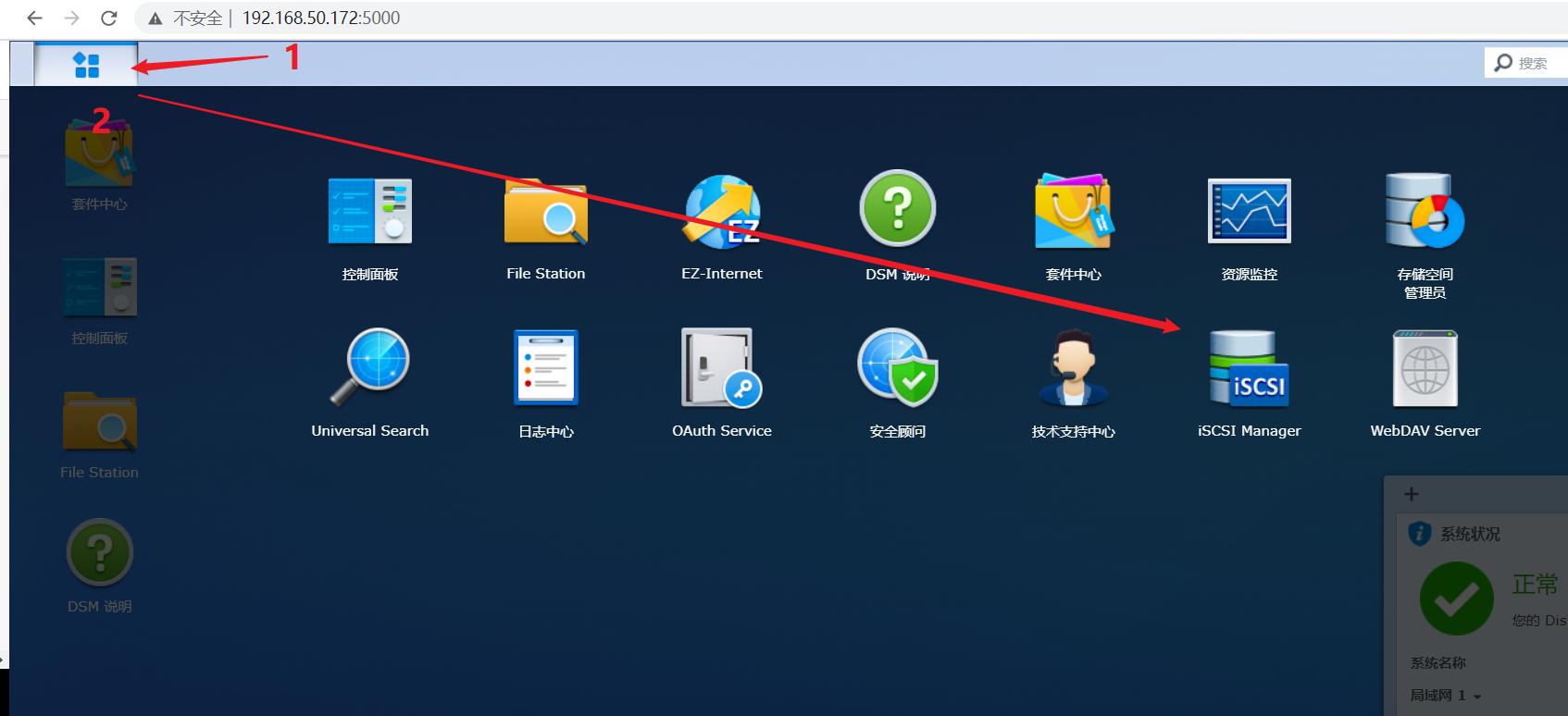Open 日志中心 log center
This screenshot has width=1568, height=716.
pyautogui.click(x=546, y=367)
